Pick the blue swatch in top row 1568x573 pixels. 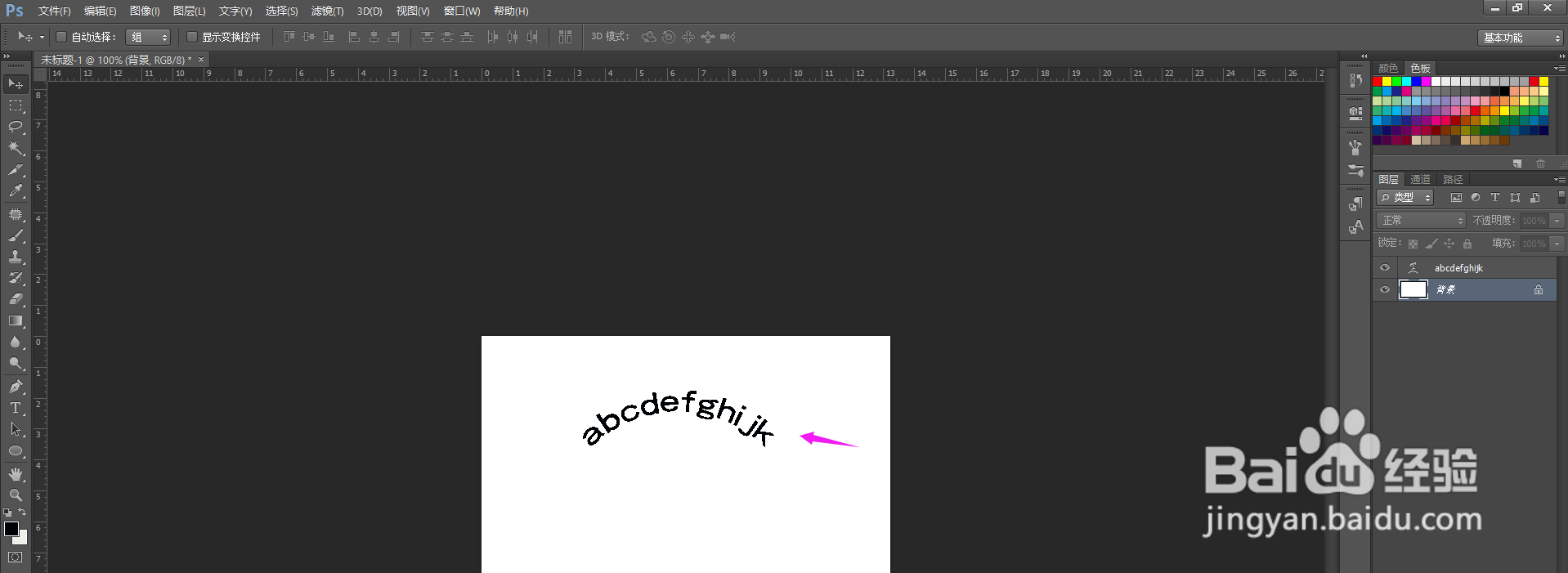1417,82
